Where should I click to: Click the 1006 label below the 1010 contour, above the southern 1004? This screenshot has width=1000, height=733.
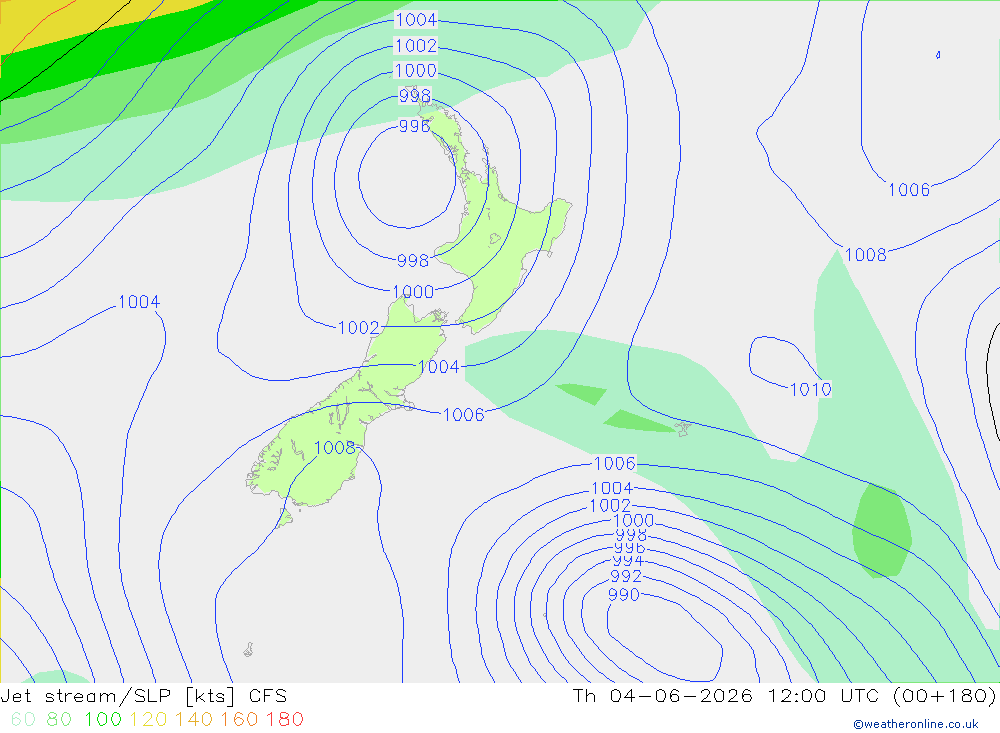(615, 463)
